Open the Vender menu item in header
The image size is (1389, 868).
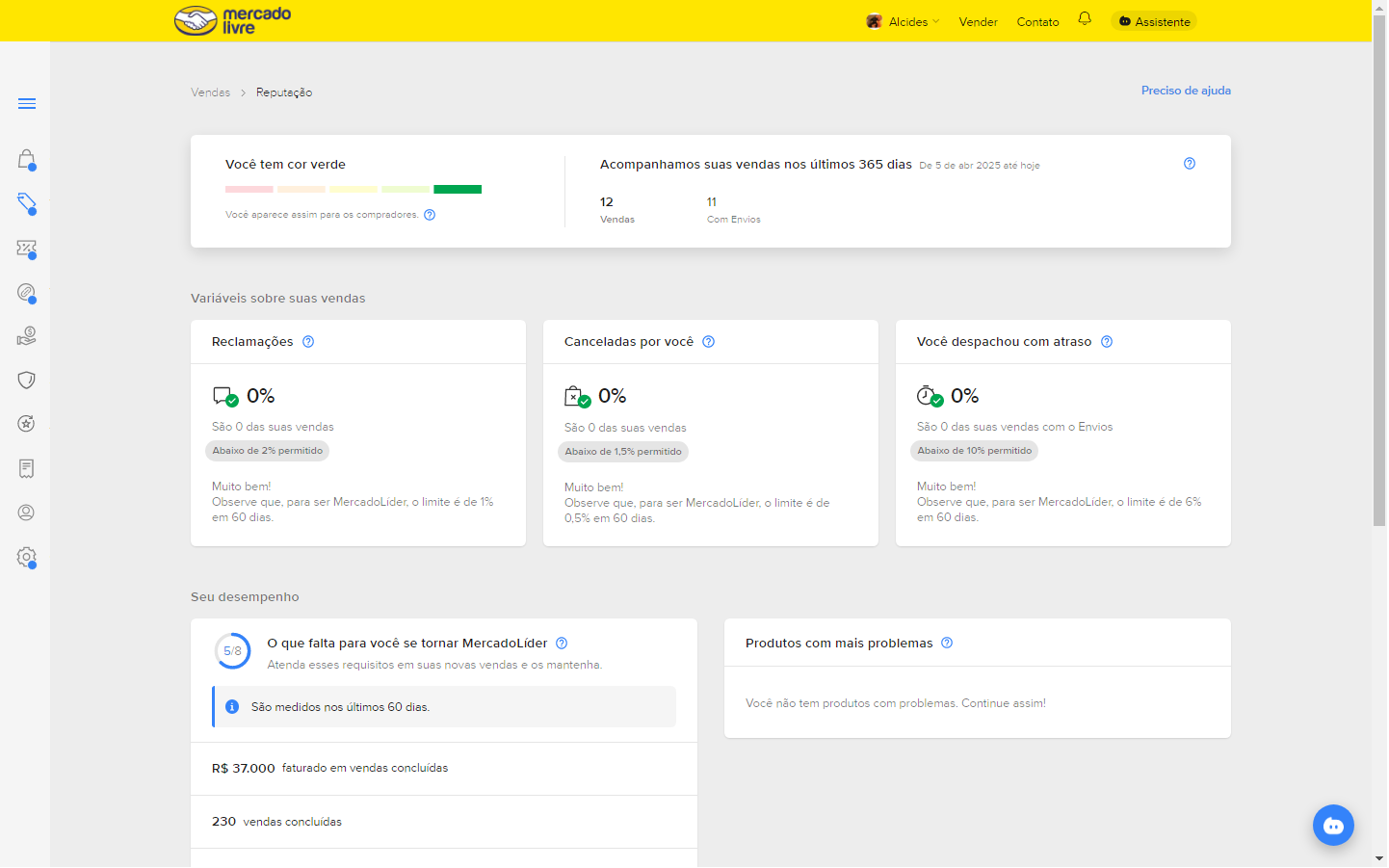pos(978,21)
